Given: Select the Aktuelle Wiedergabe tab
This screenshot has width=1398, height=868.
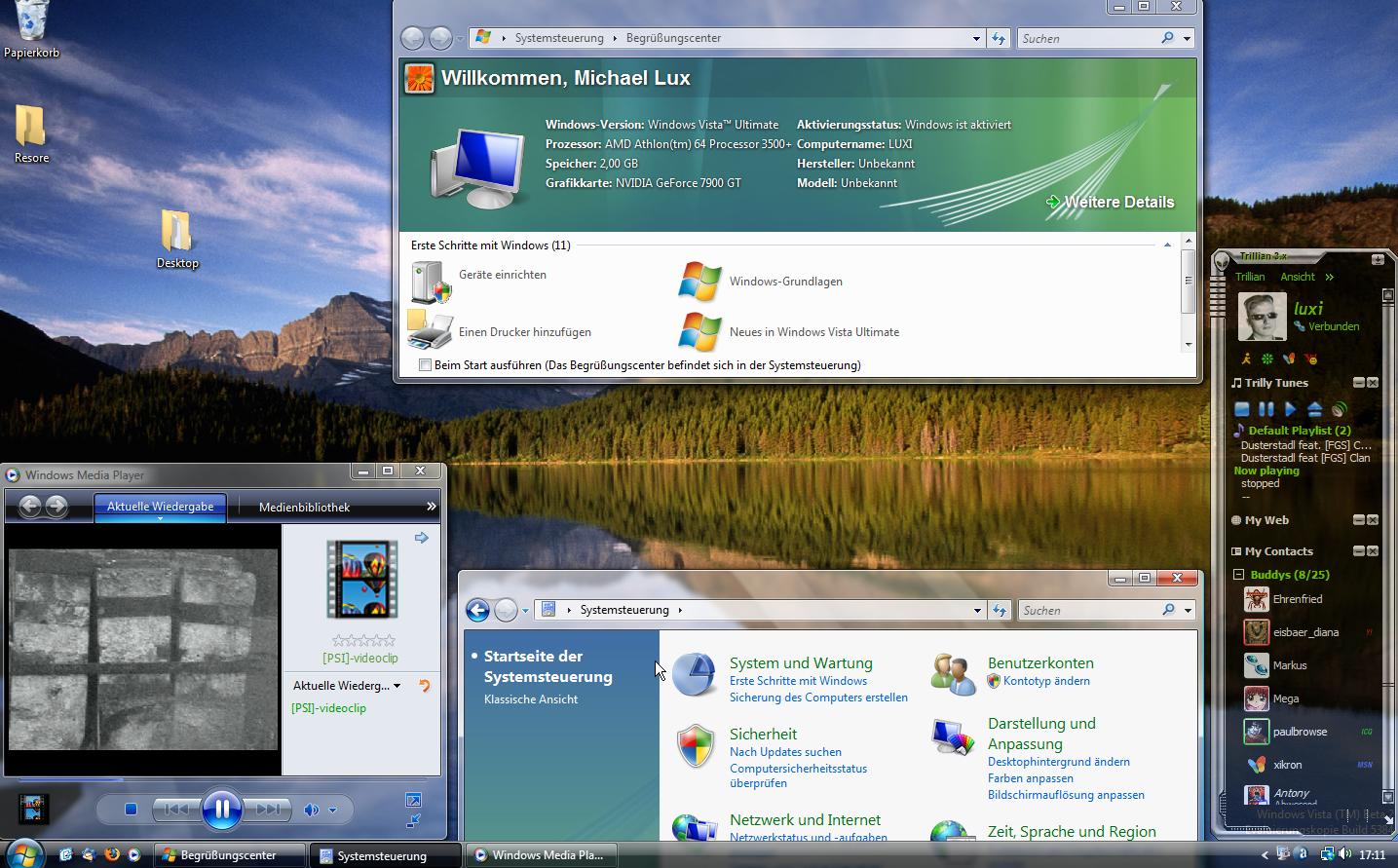Looking at the screenshot, I should [x=160, y=507].
